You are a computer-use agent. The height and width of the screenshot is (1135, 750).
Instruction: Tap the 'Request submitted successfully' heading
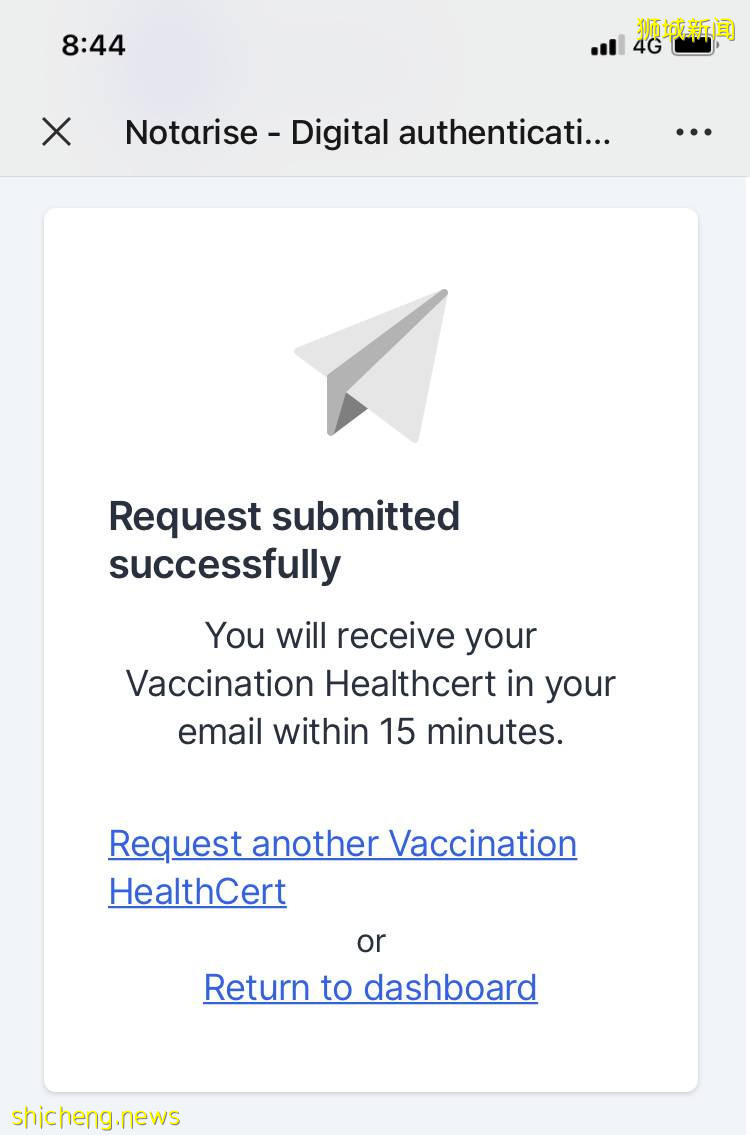point(284,540)
